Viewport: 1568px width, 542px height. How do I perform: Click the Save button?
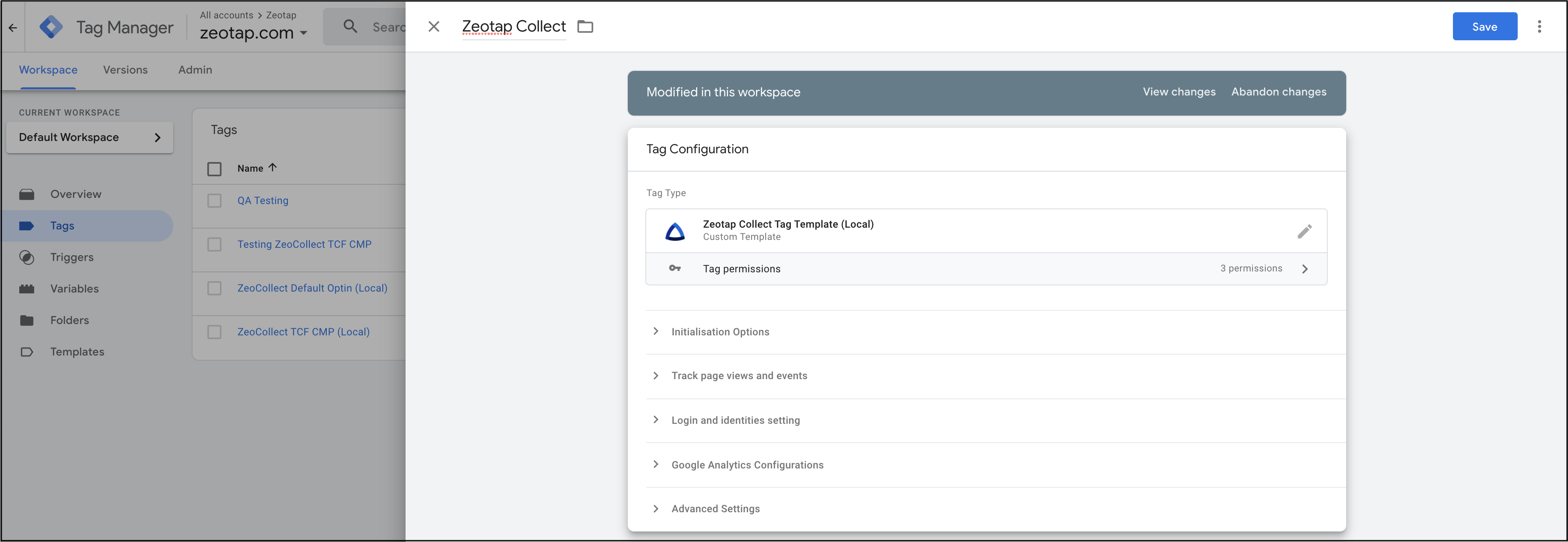pyautogui.click(x=1484, y=26)
